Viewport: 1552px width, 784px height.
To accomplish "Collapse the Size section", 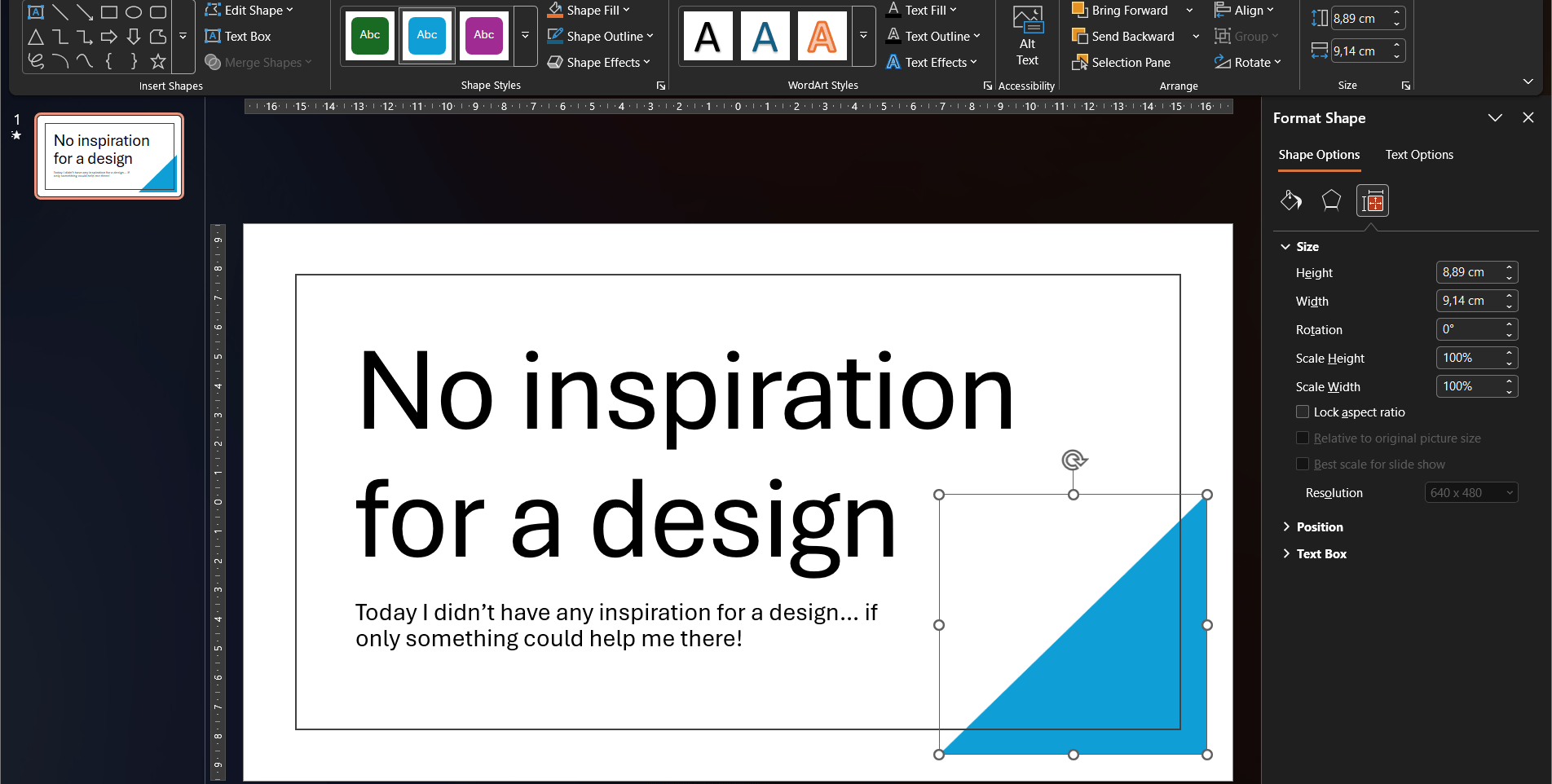I will pos(1285,247).
